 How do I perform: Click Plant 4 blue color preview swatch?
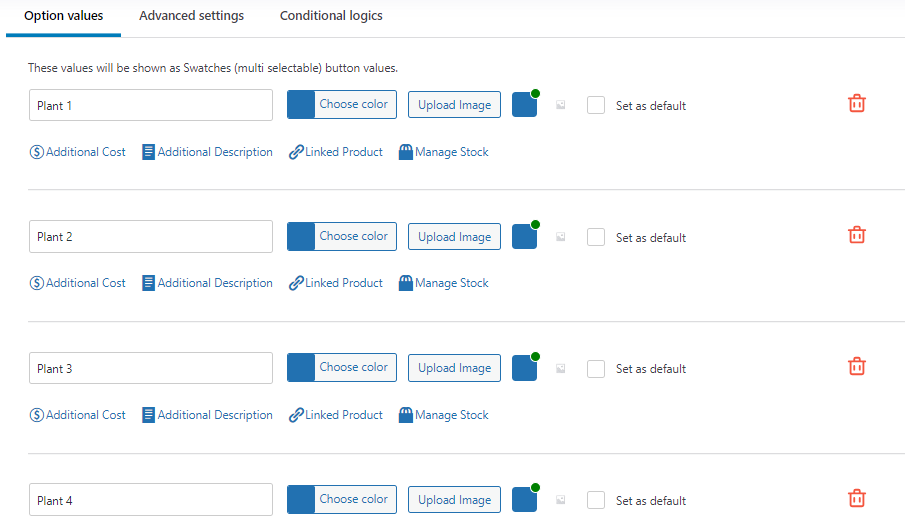tap(524, 500)
